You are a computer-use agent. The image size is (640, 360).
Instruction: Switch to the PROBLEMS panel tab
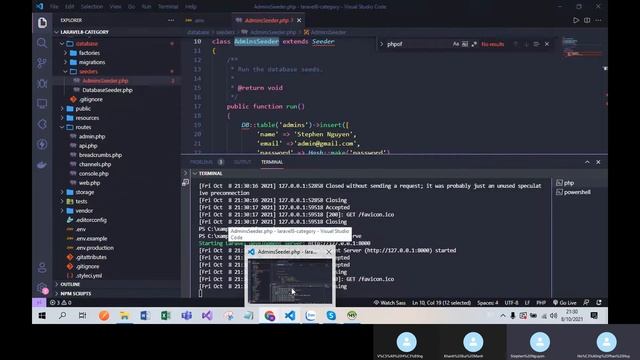[x=201, y=162]
